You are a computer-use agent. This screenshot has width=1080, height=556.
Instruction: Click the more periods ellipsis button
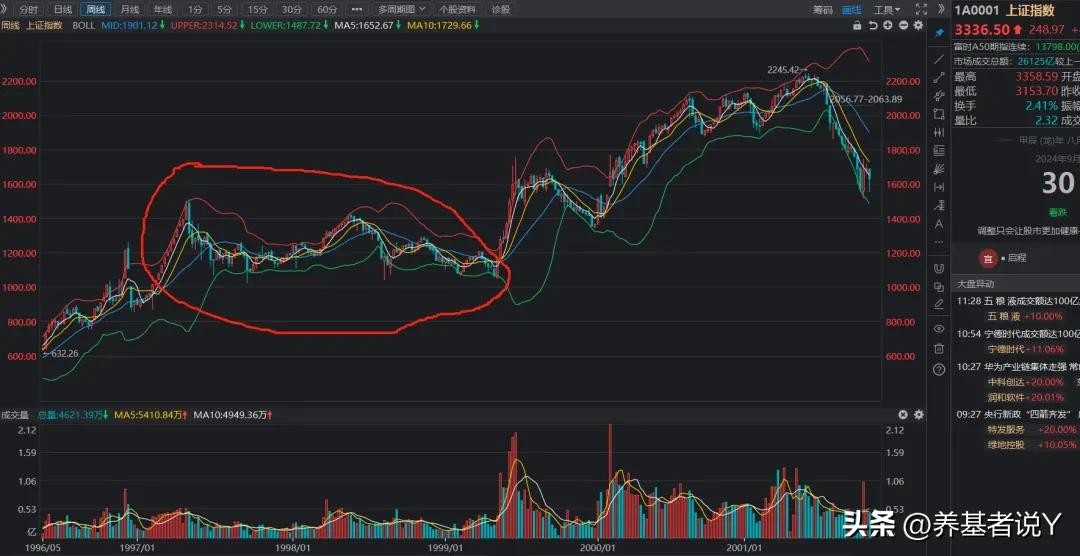tap(356, 9)
